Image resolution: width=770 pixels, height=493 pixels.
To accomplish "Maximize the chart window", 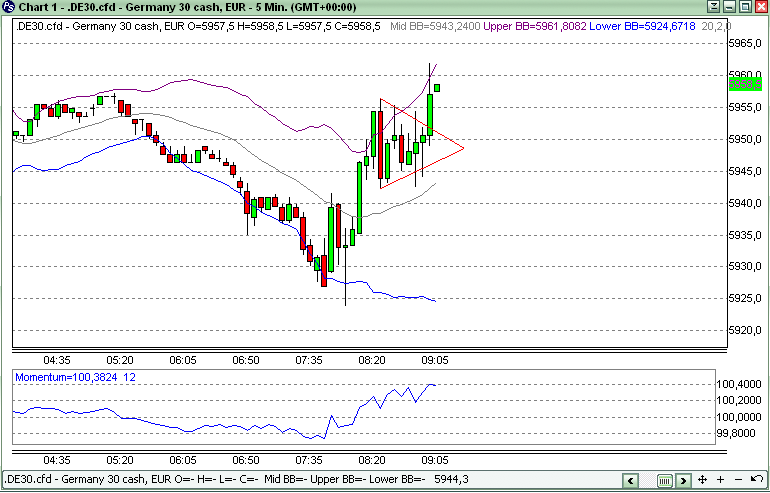I will tap(745, 7).
